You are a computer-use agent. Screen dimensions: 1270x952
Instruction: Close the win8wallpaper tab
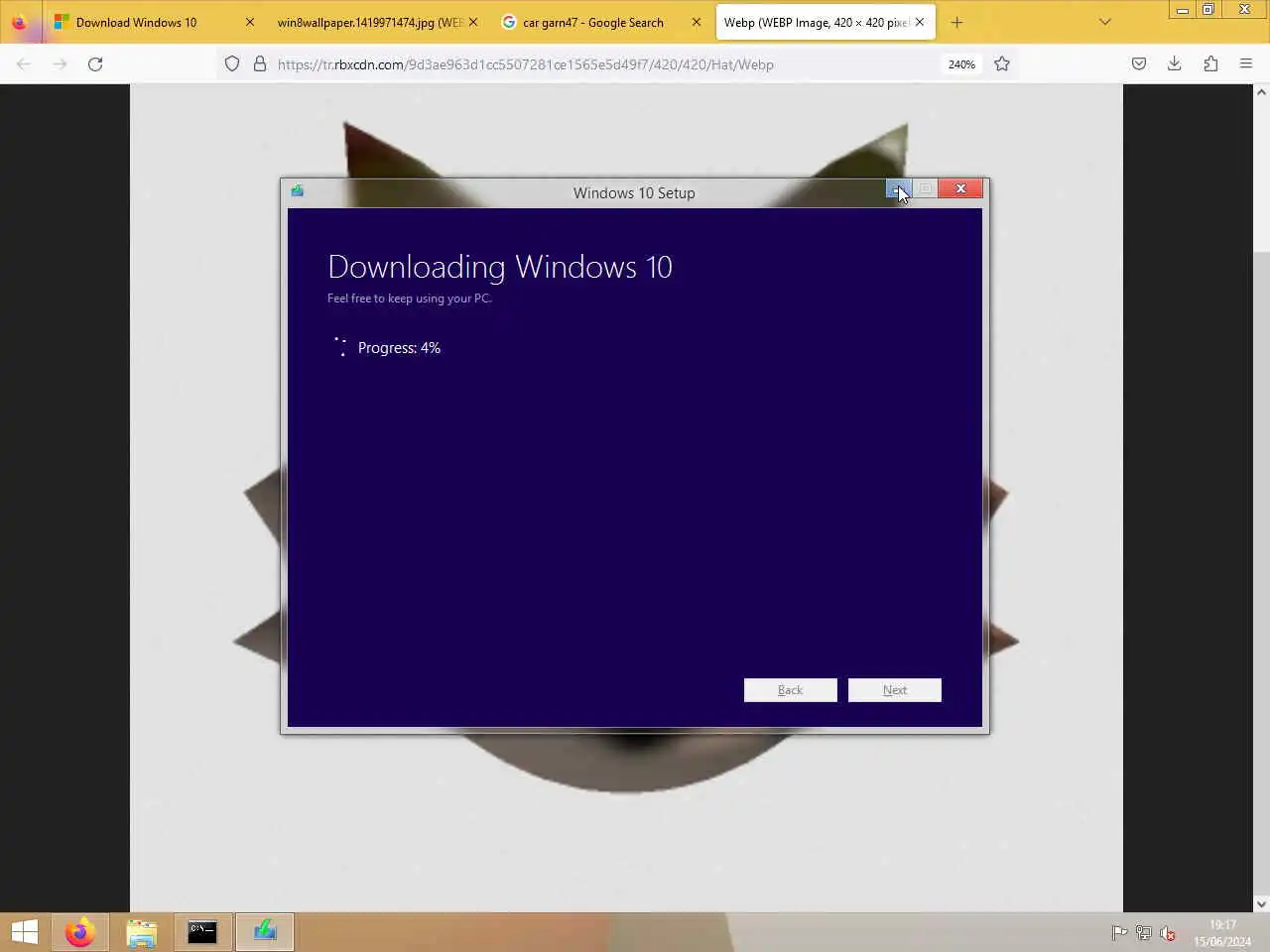point(472,22)
